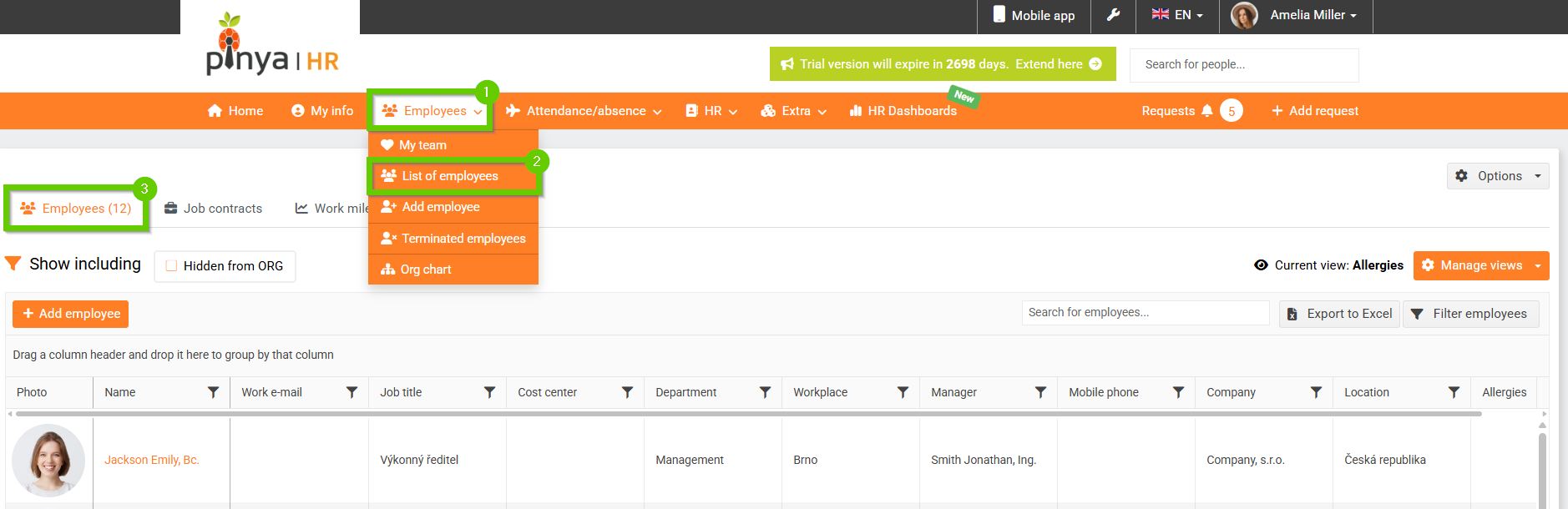Click Filter employees button
The width and height of the screenshot is (1568, 509).
[1470, 314]
